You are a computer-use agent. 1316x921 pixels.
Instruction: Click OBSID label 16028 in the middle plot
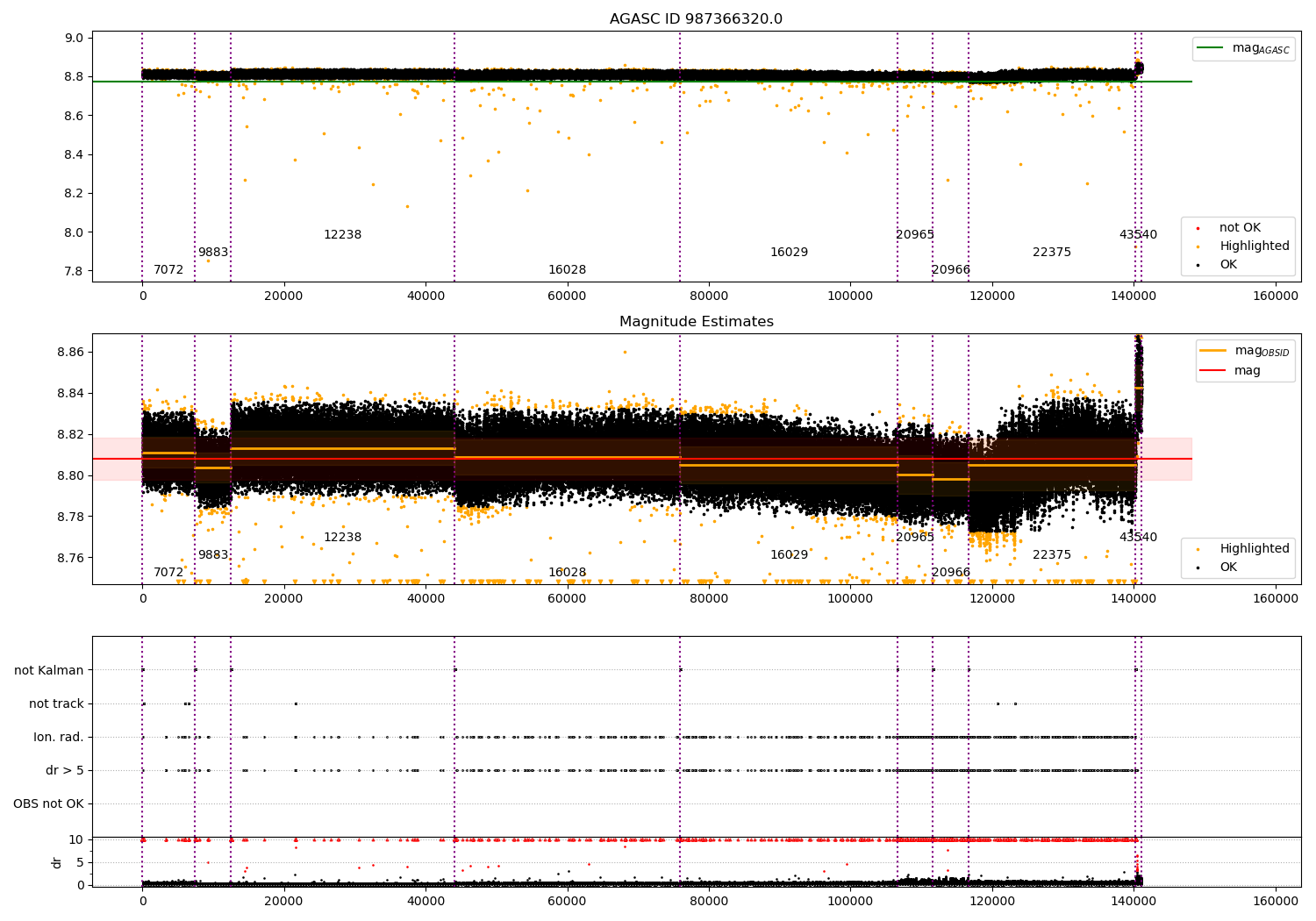click(x=567, y=573)
